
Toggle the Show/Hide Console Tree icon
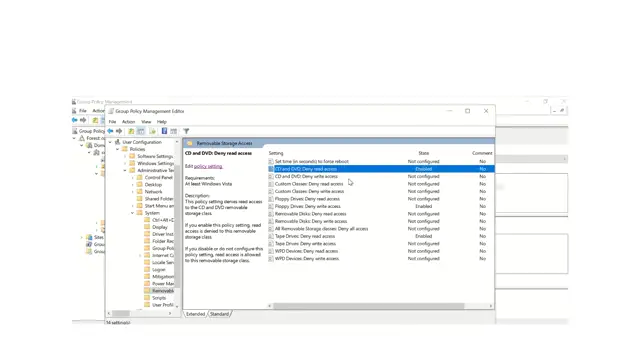tap(141, 131)
